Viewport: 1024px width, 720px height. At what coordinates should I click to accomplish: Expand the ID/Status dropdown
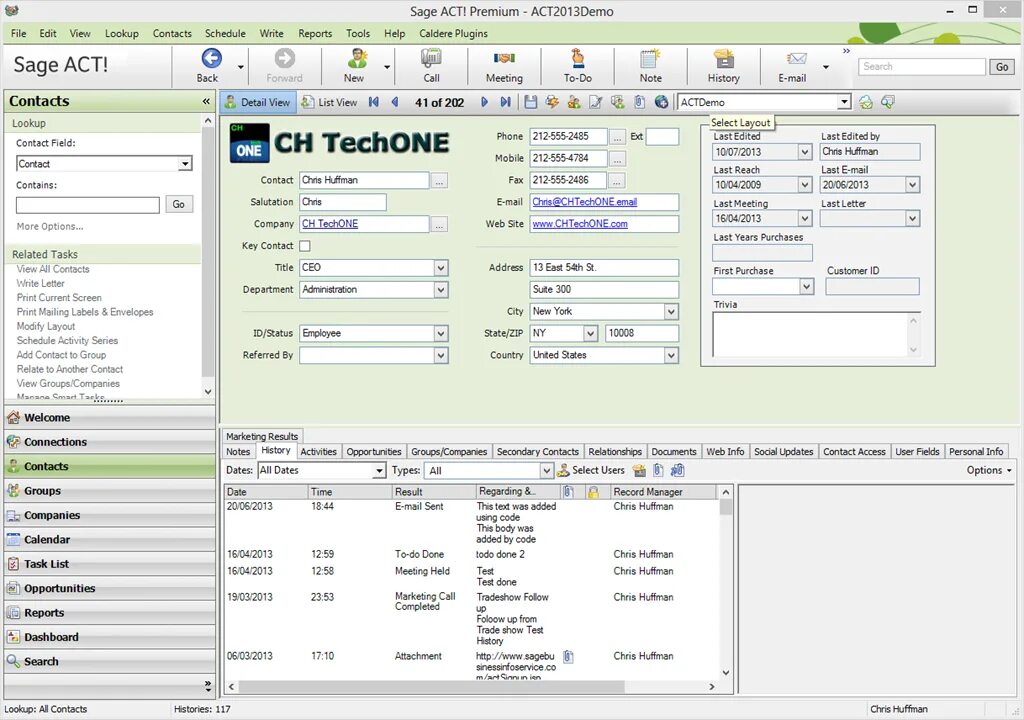point(441,333)
